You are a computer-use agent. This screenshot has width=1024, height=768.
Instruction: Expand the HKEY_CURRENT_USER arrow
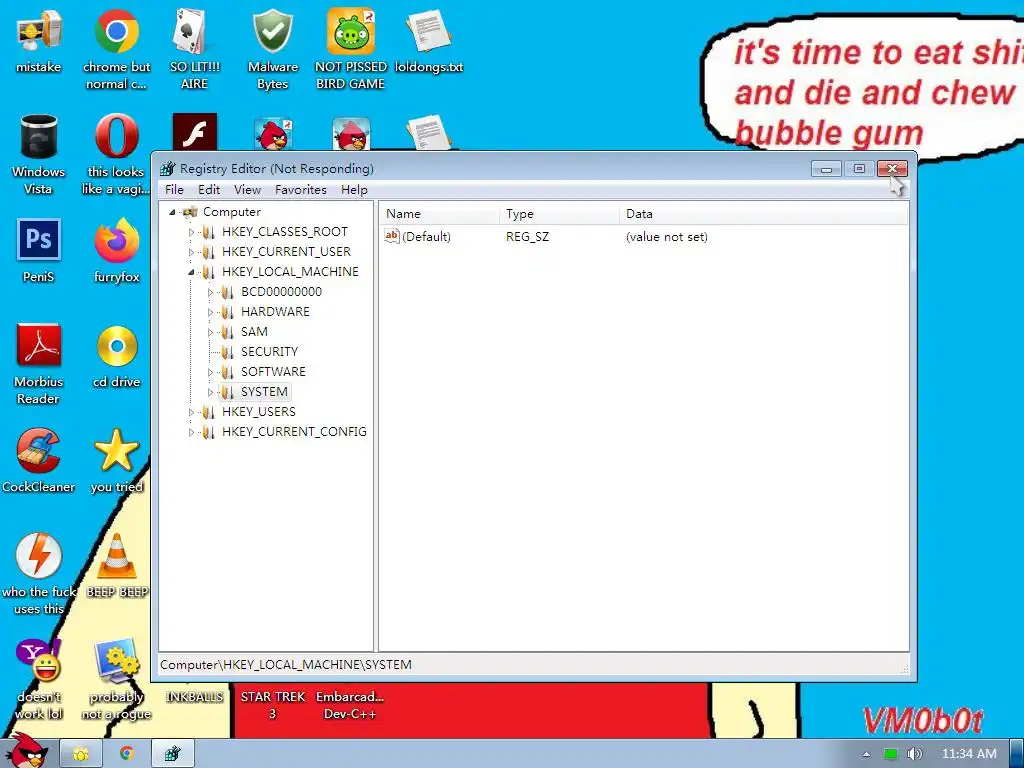(191, 252)
